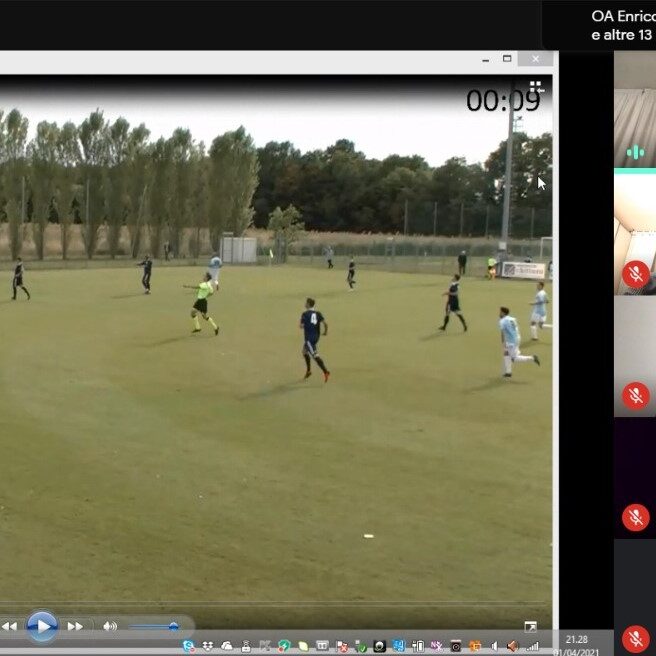This screenshot has width=656, height=656.
Task: Open Dropbox tray icon
Action: pyautogui.click(x=207, y=646)
